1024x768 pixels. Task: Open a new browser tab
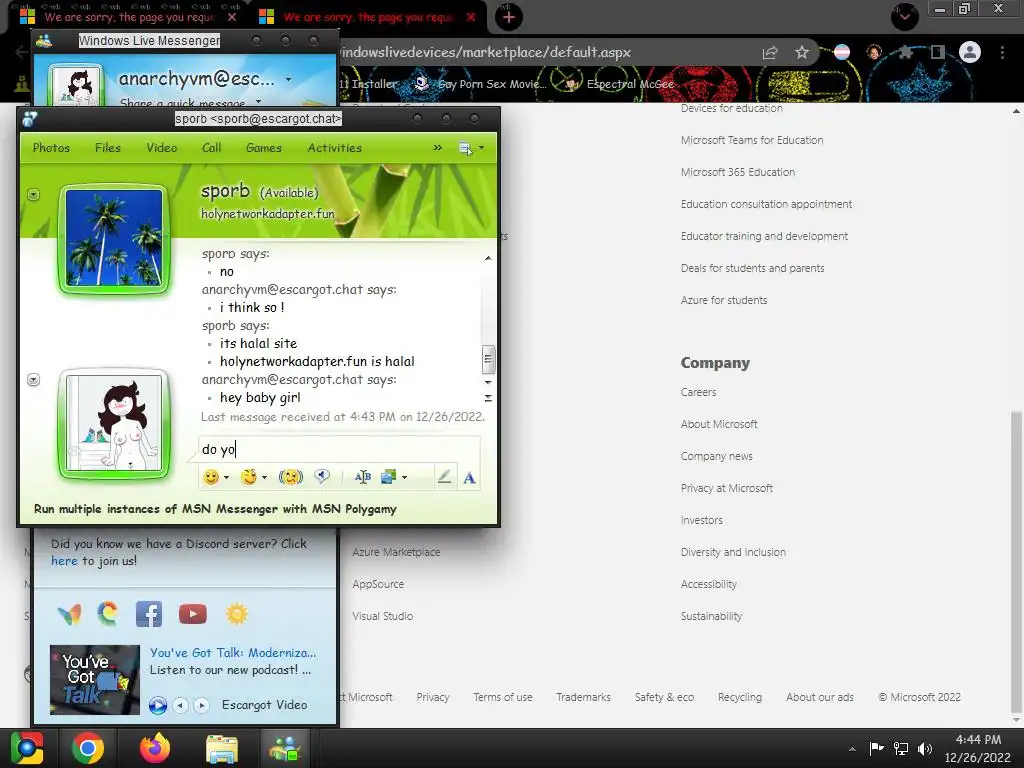point(509,17)
